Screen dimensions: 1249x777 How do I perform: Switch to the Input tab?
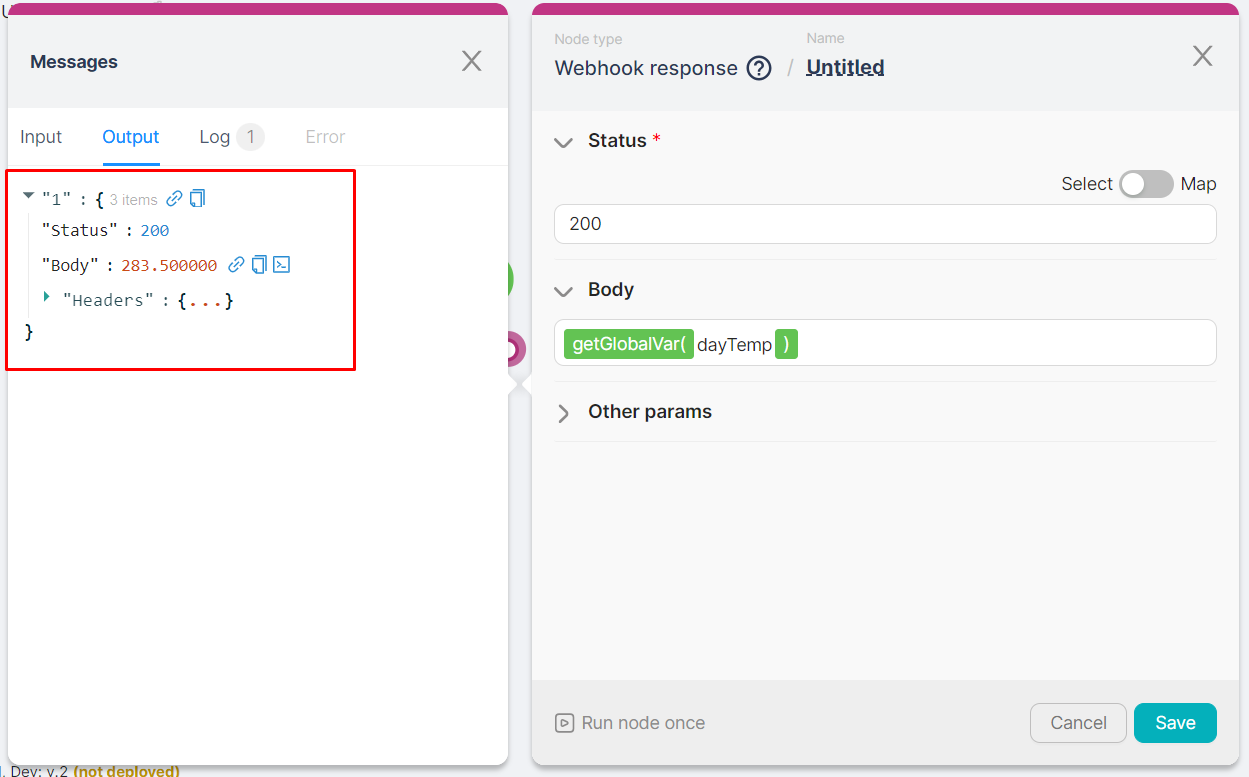(x=41, y=137)
